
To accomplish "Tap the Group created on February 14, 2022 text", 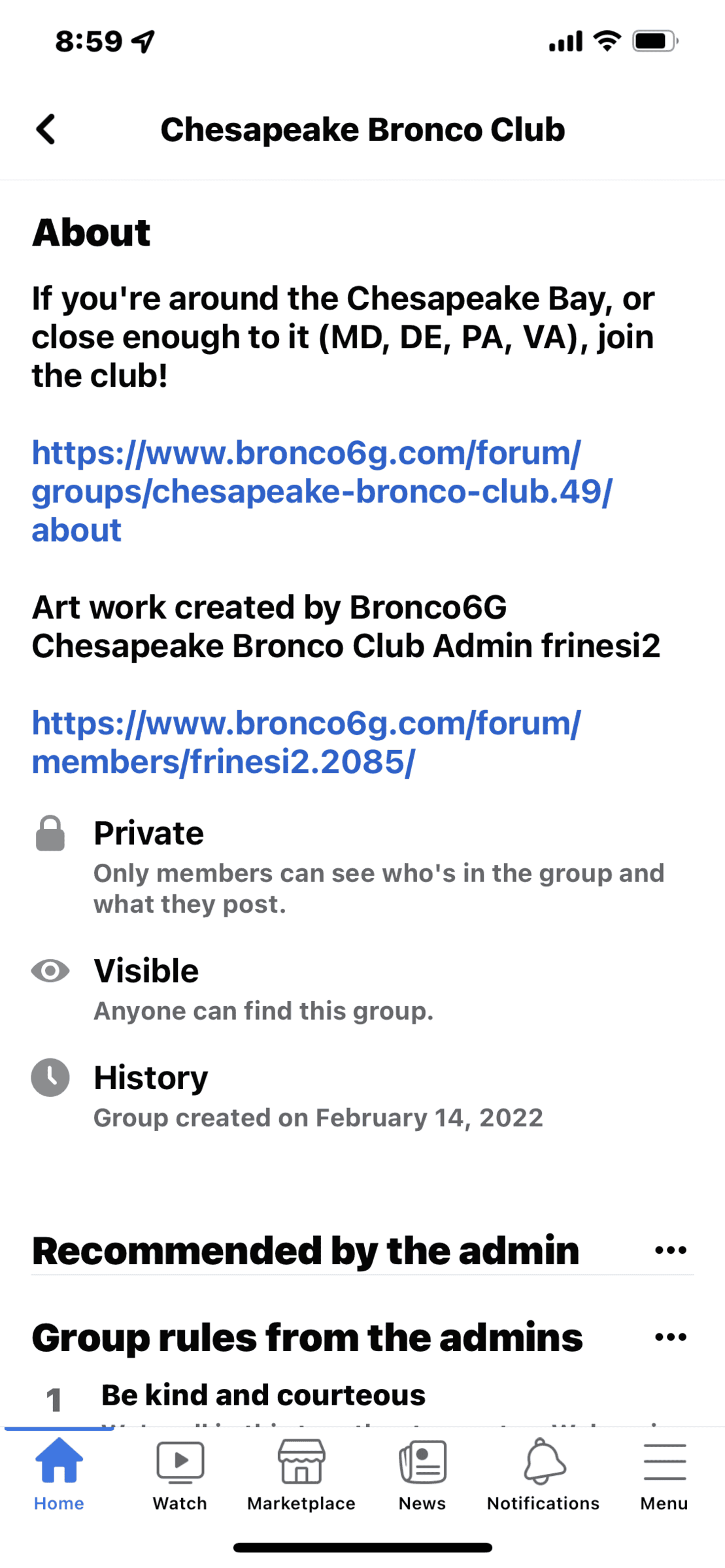I will click(x=318, y=1118).
